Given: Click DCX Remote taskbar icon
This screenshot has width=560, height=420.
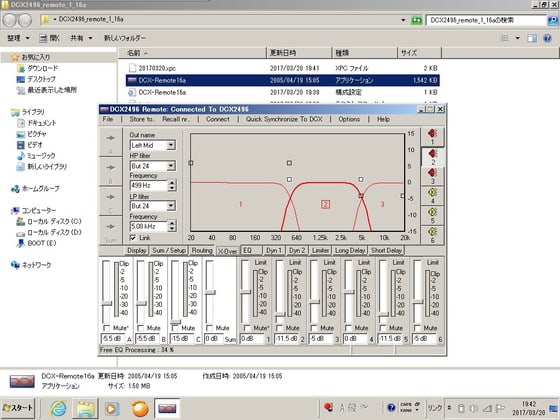Looking at the screenshot, I should (x=167, y=408).
